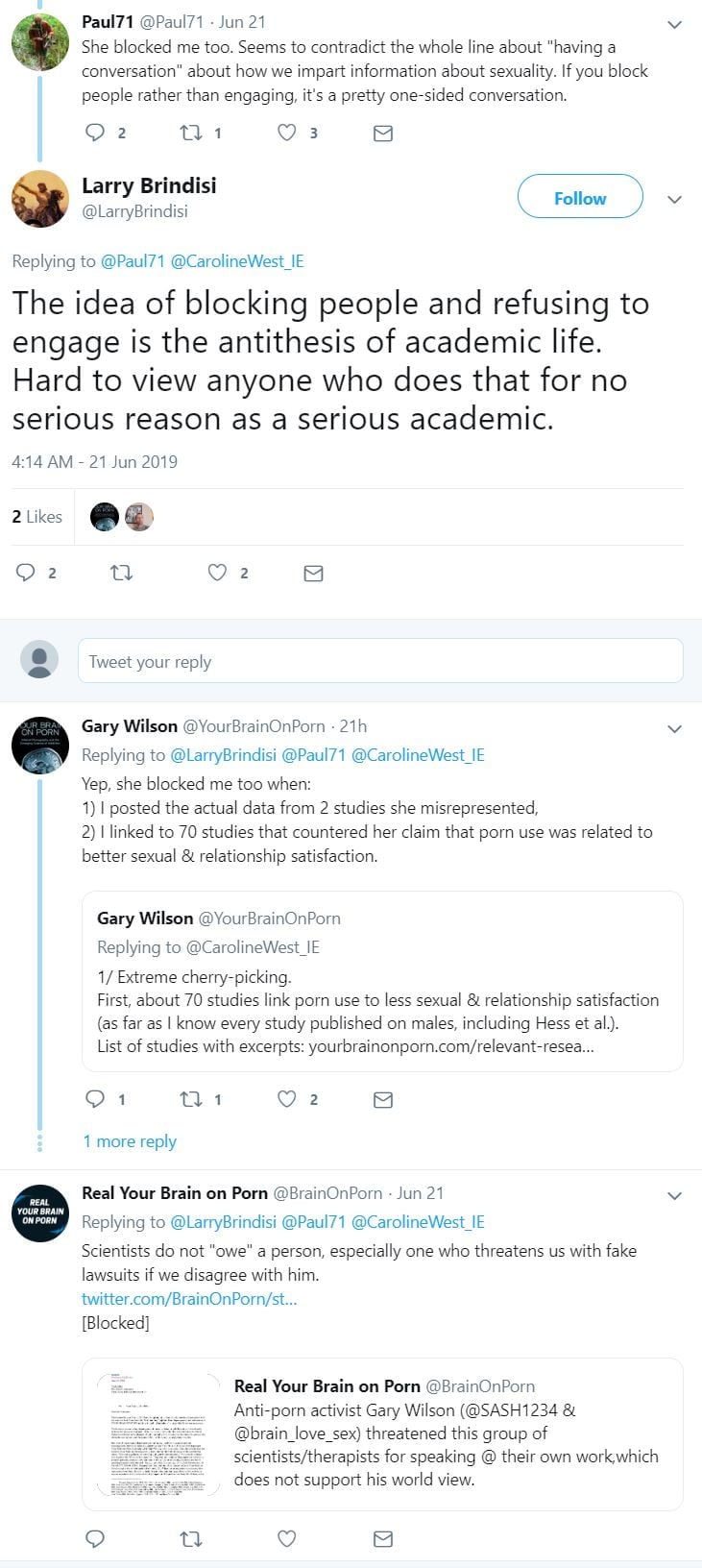Share Real Your Brain on Porn reply by message
This screenshot has height=1568, width=702.
pyautogui.click(x=382, y=1539)
